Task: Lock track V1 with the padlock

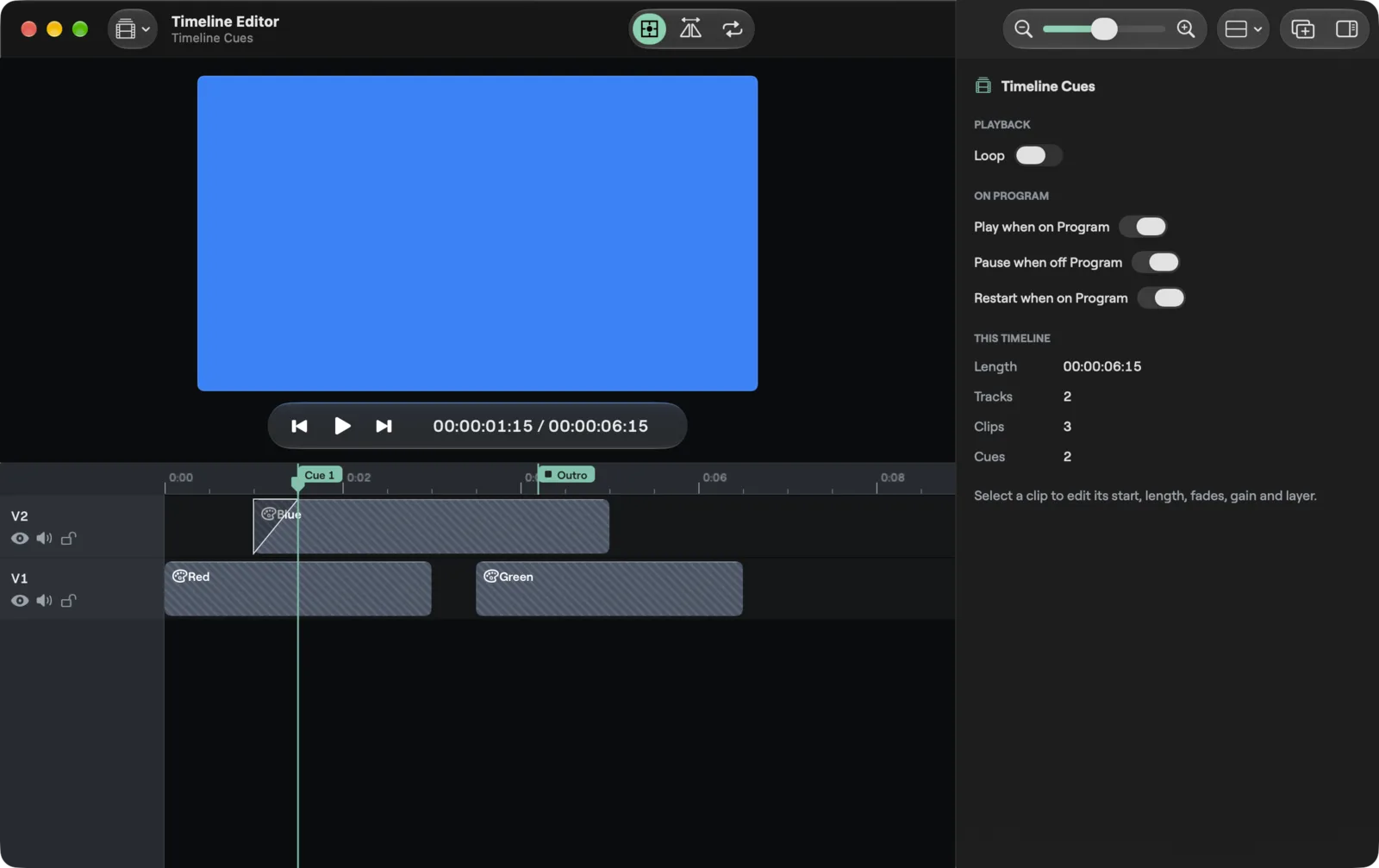Action: (x=69, y=601)
